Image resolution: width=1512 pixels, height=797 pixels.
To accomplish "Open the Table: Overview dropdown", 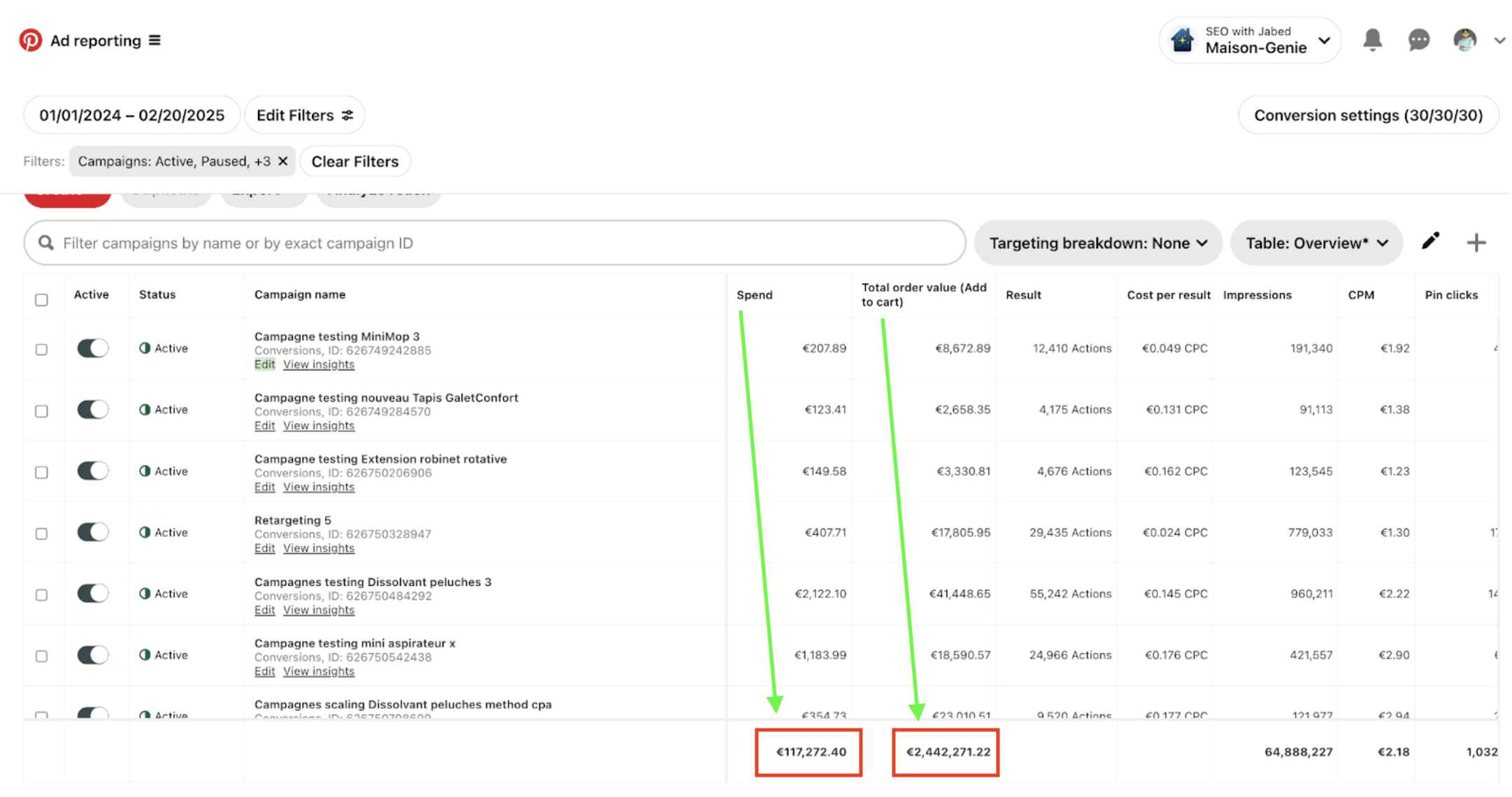I will point(1316,243).
